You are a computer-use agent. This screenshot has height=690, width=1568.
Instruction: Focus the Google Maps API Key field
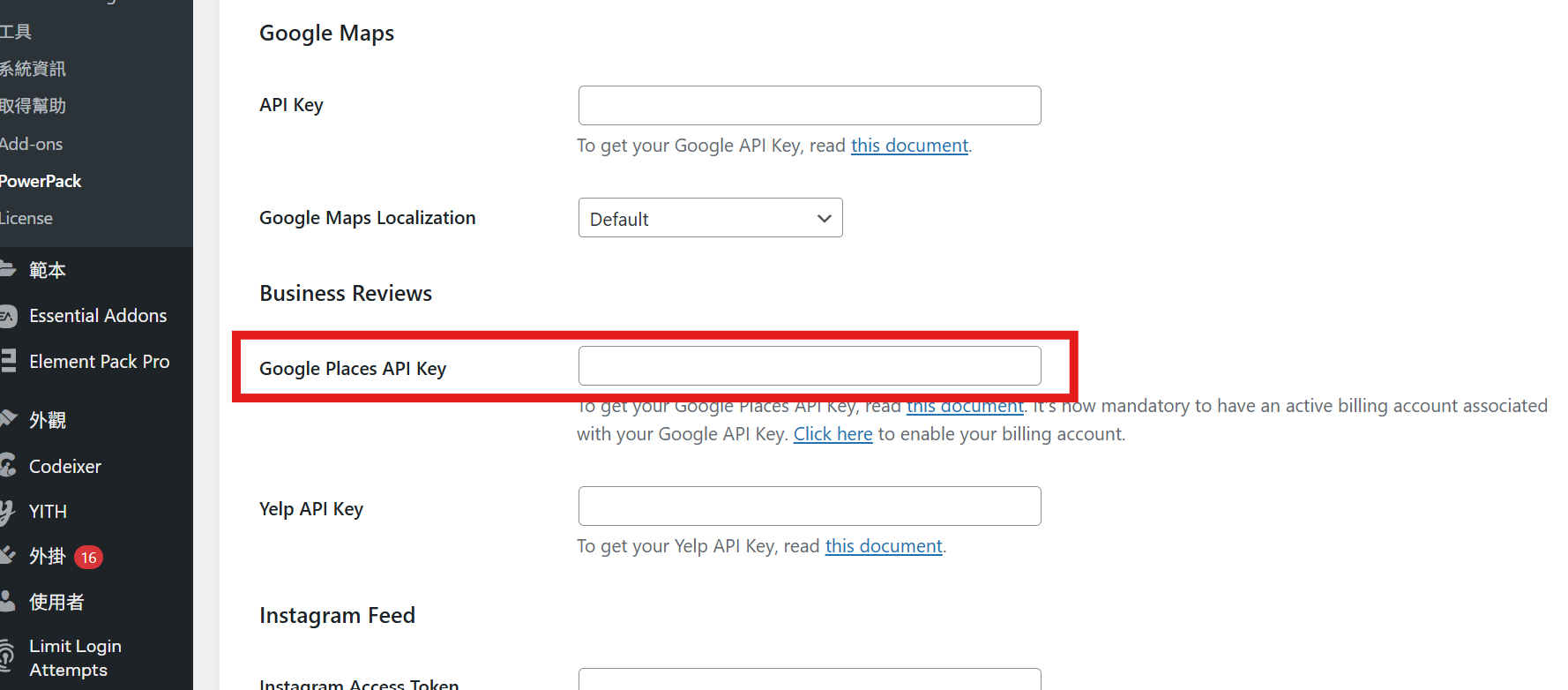(x=809, y=106)
